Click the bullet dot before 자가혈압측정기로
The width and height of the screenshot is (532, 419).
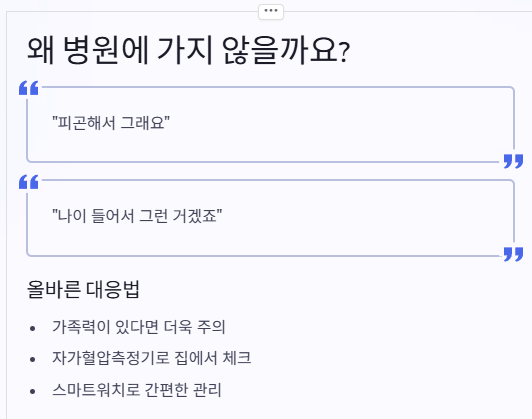[33, 359]
